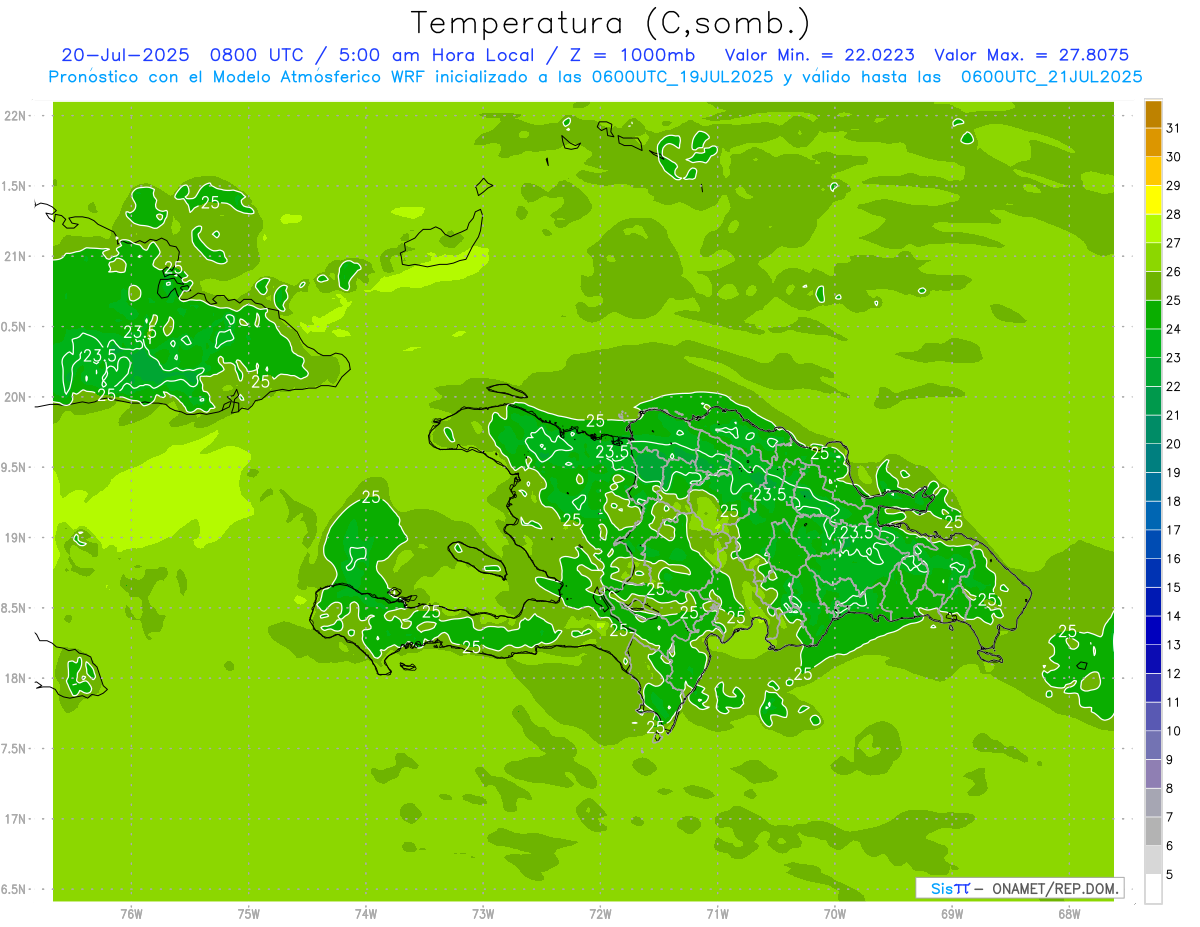Click colorbar label '31'

[x=1174, y=128]
